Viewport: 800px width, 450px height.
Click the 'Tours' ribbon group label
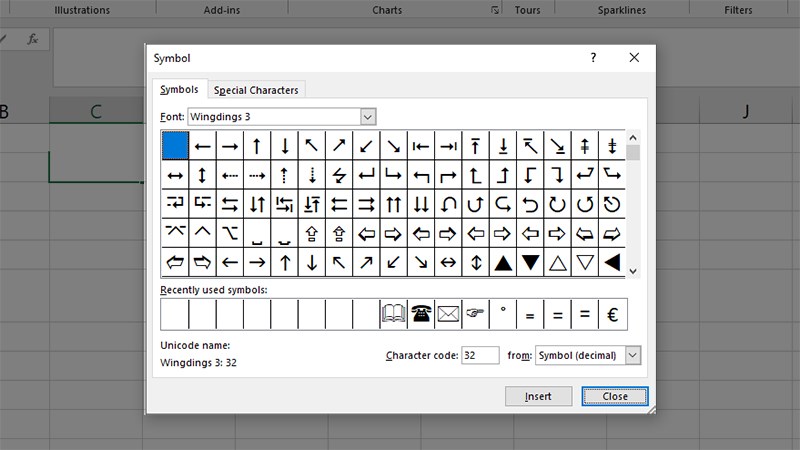coord(527,10)
